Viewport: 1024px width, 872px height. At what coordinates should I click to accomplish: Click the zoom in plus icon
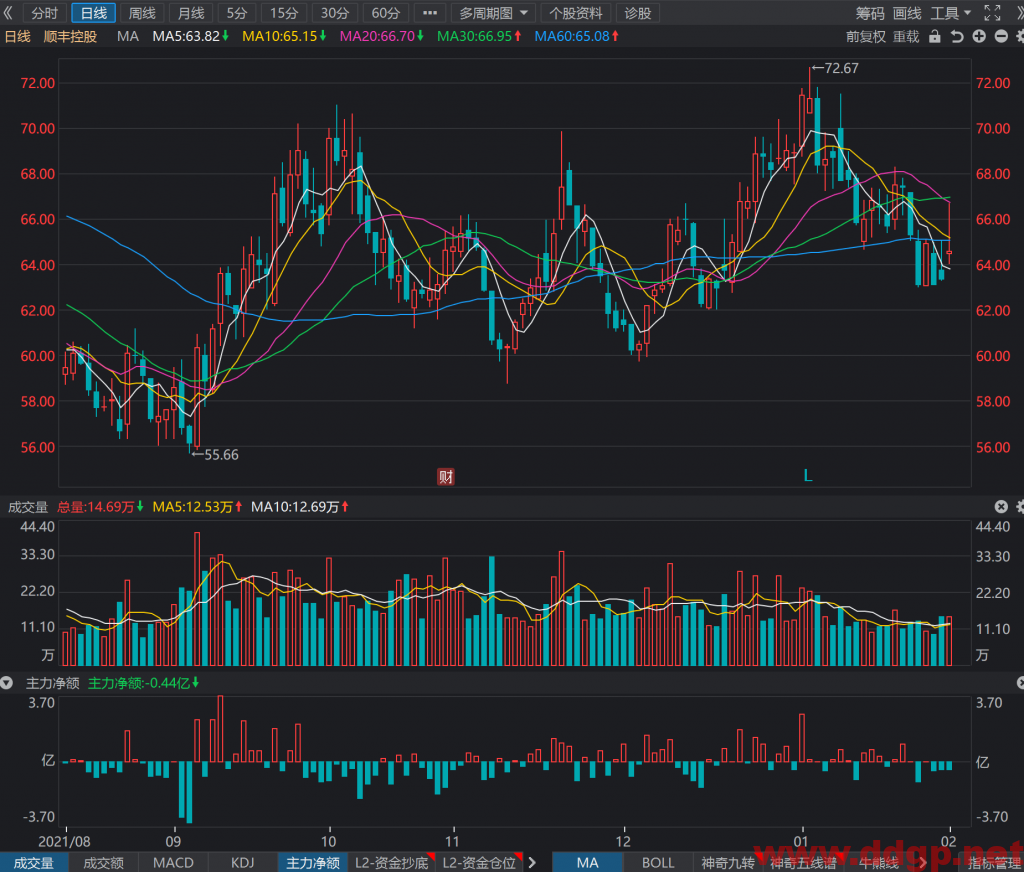(x=978, y=37)
